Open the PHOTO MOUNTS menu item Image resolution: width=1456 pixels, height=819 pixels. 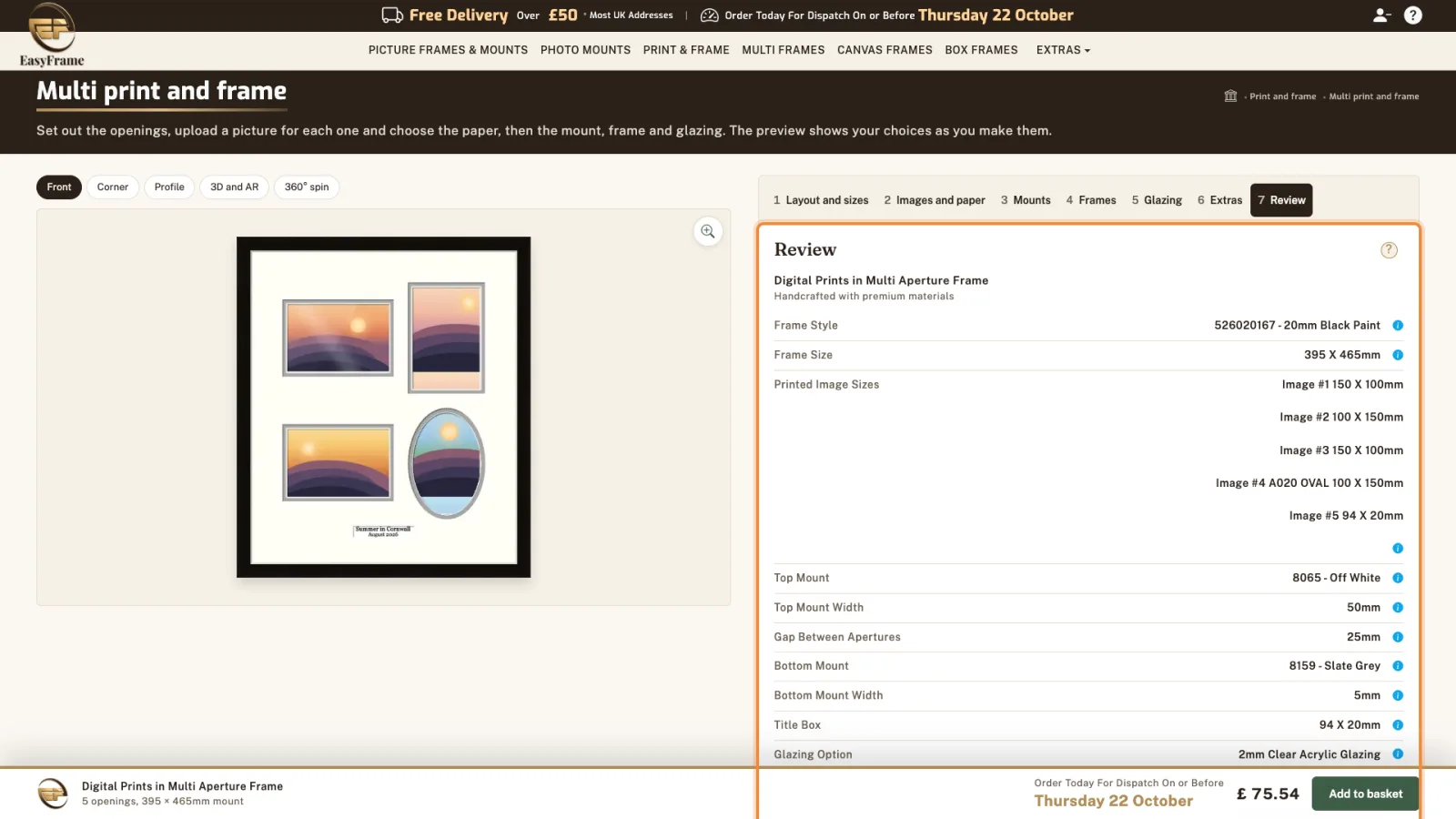click(x=585, y=50)
